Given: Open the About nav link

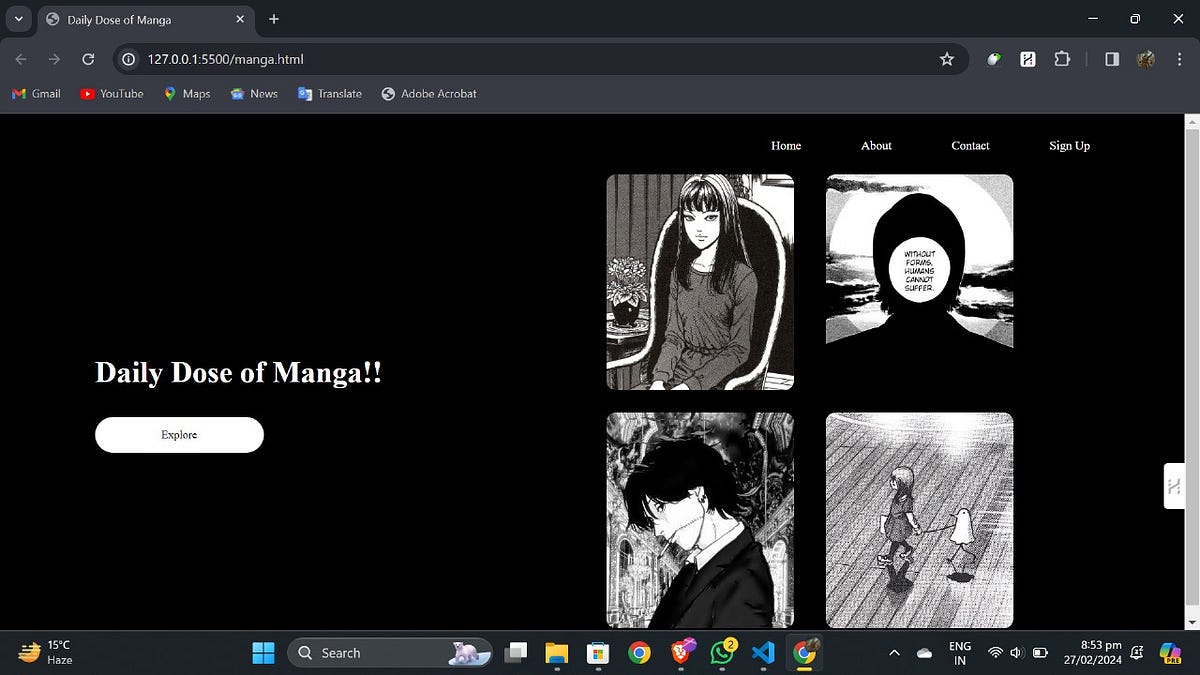Looking at the screenshot, I should tap(876, 145).
